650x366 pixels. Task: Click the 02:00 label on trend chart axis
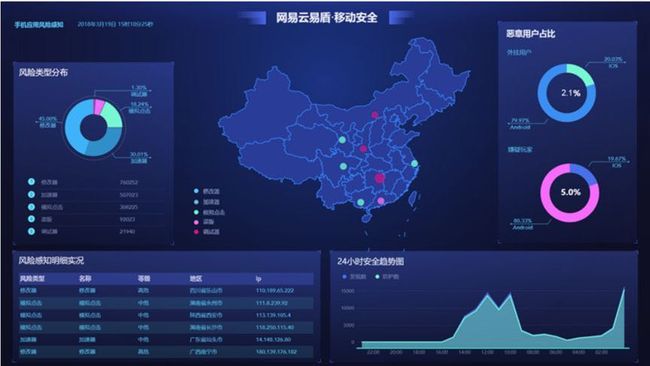601,352
